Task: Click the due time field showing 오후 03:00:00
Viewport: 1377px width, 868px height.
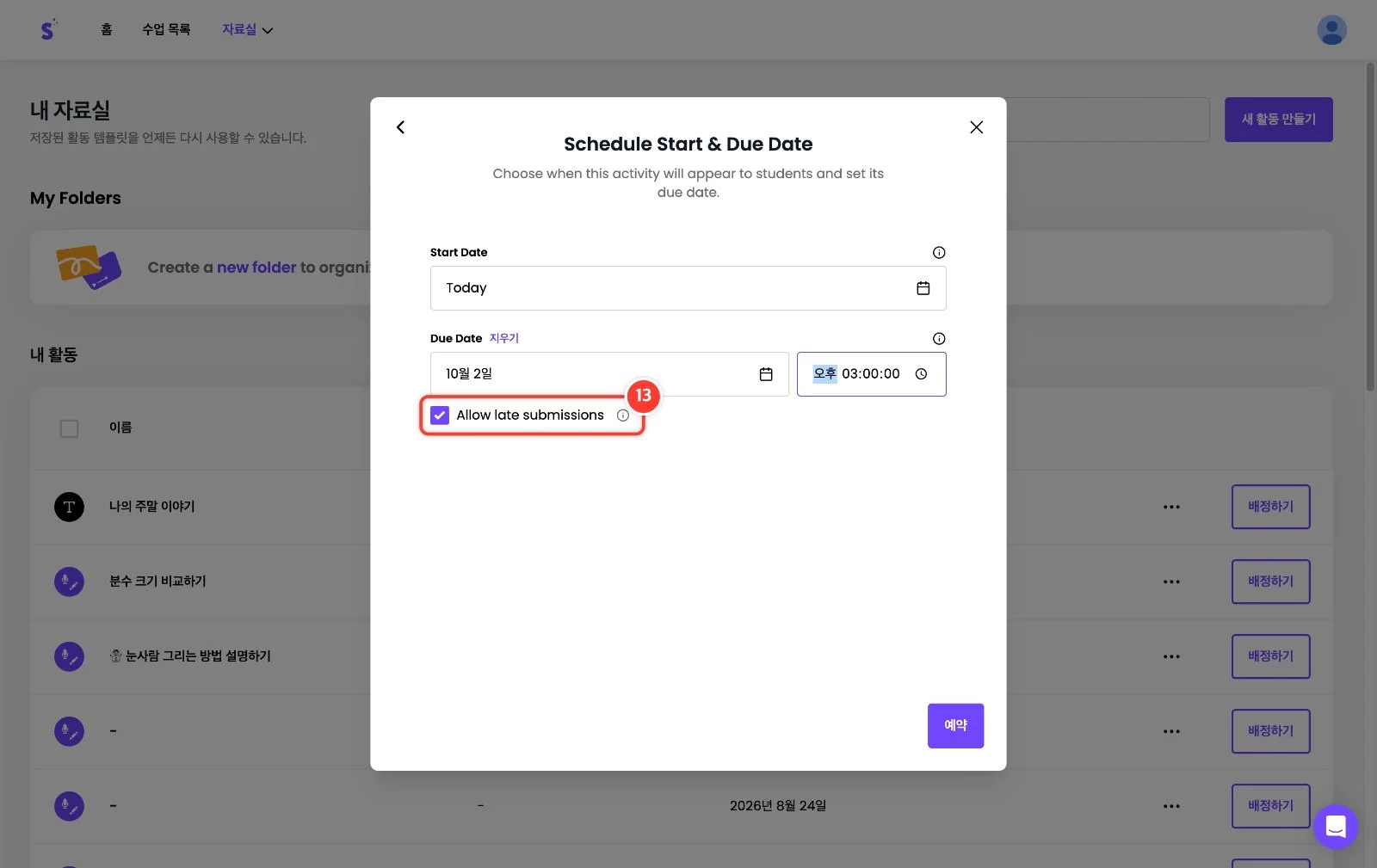Action: point(871,374)
